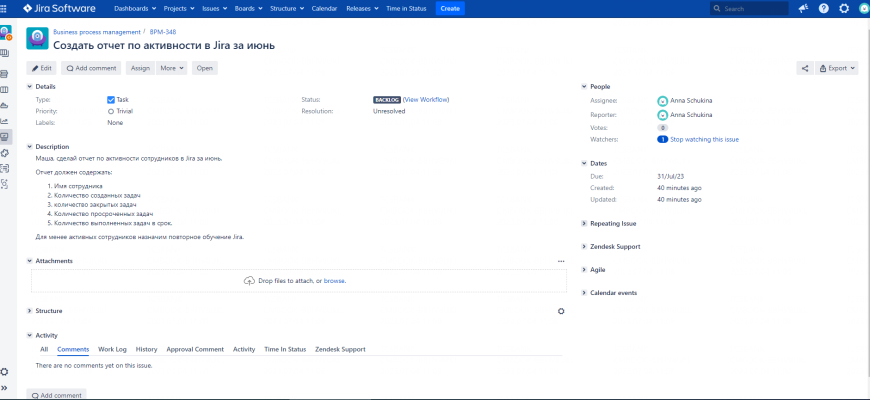Open the More actions dropdown
The width and height of the screenshot is (870, 400).
[x=172, y=68]
